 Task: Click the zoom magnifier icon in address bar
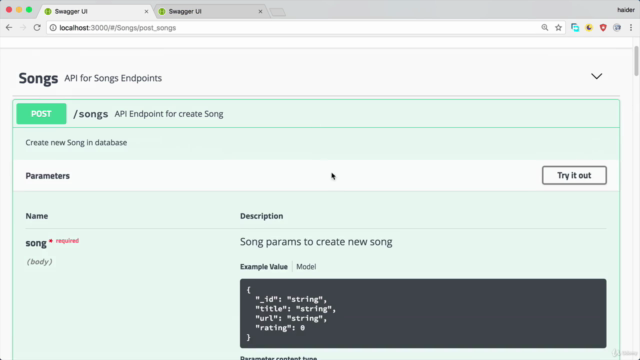point(544,28)
